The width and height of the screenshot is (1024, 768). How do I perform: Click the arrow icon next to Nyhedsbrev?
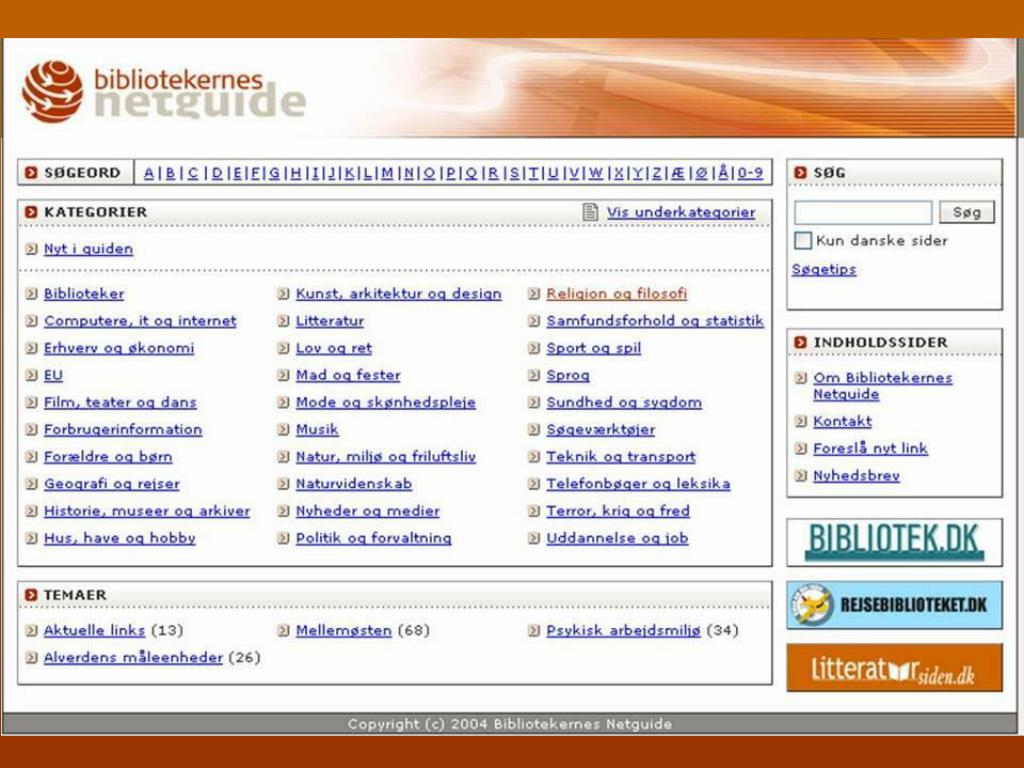[x=801, y=476]
